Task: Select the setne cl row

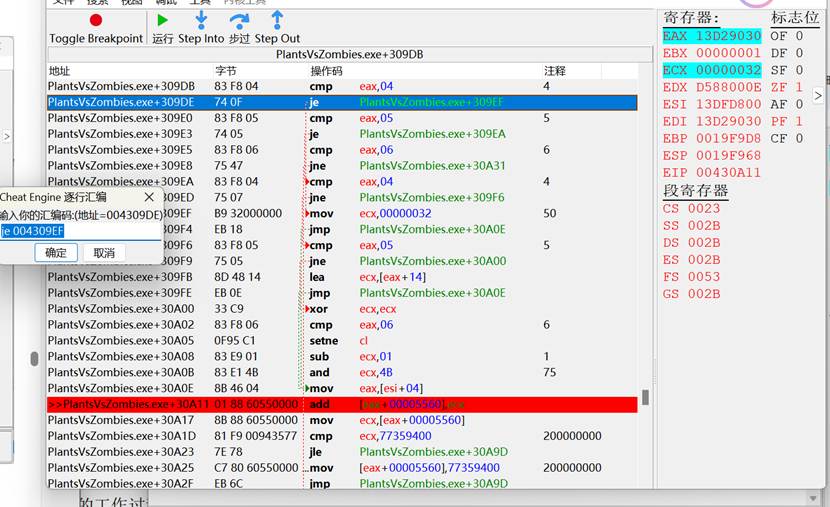Action: click(342, 340)
